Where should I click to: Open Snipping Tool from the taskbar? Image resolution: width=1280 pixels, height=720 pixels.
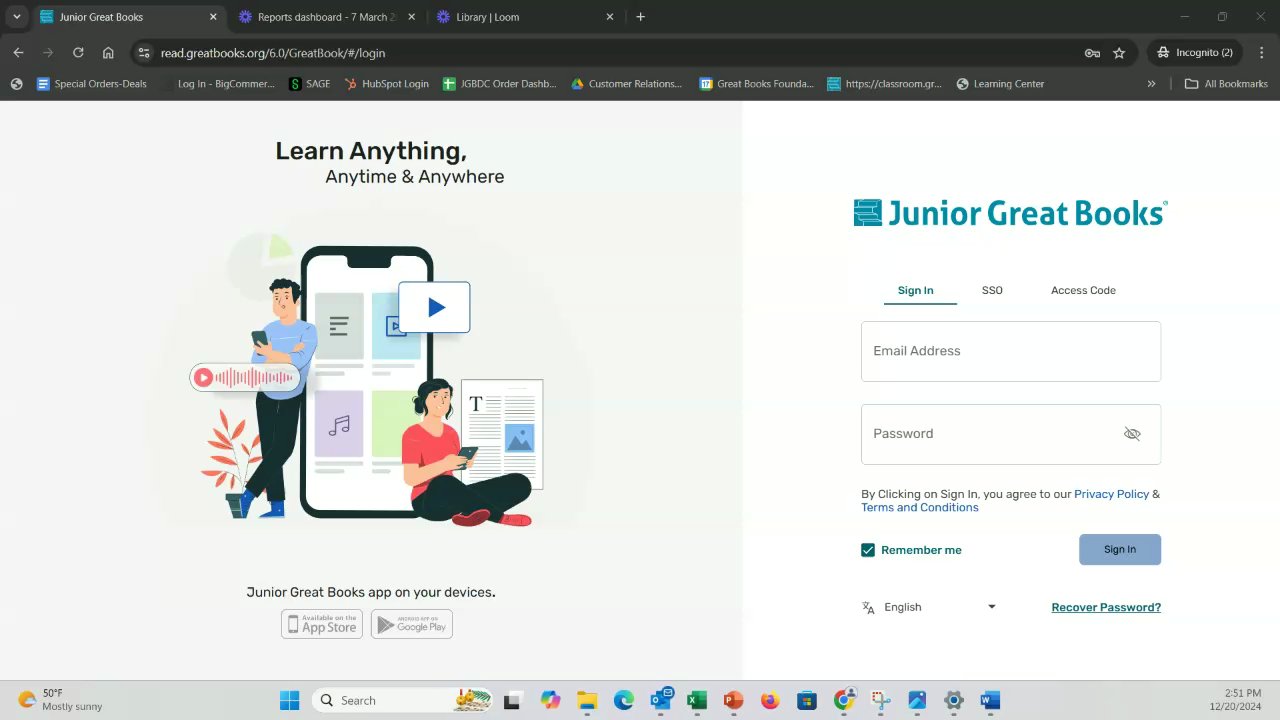[x=880, y=700]
